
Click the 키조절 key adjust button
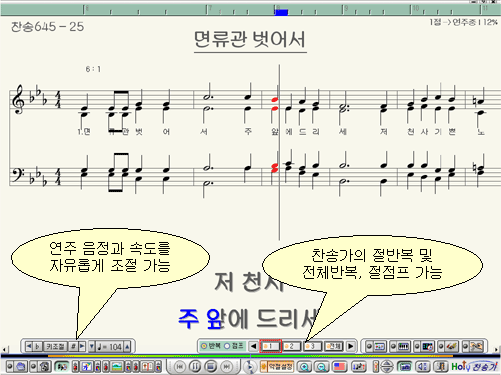pos(55,347)
